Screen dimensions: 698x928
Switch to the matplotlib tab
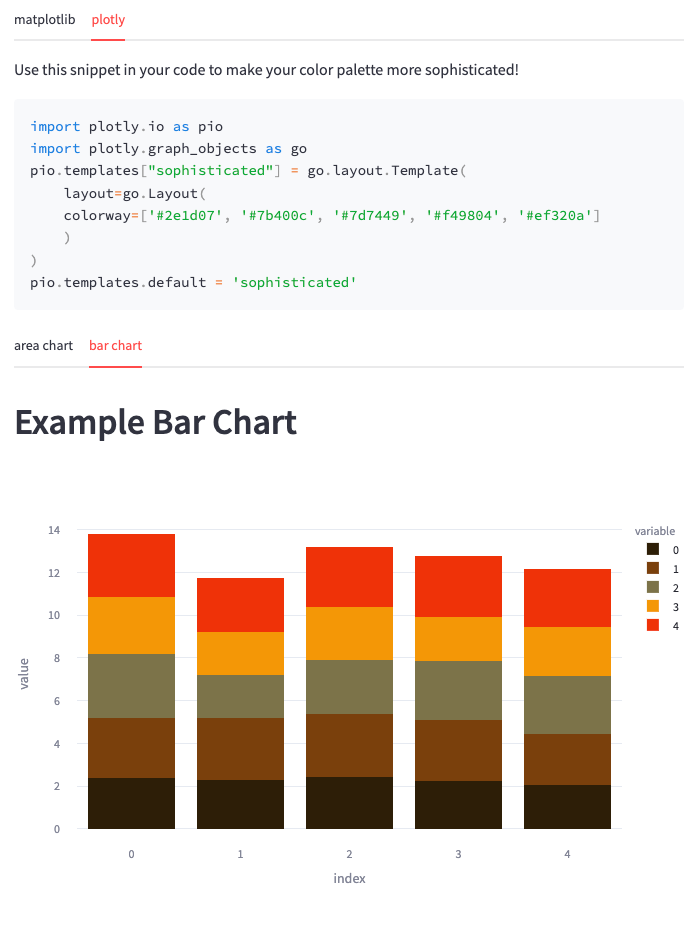click(x=44, y=20)
